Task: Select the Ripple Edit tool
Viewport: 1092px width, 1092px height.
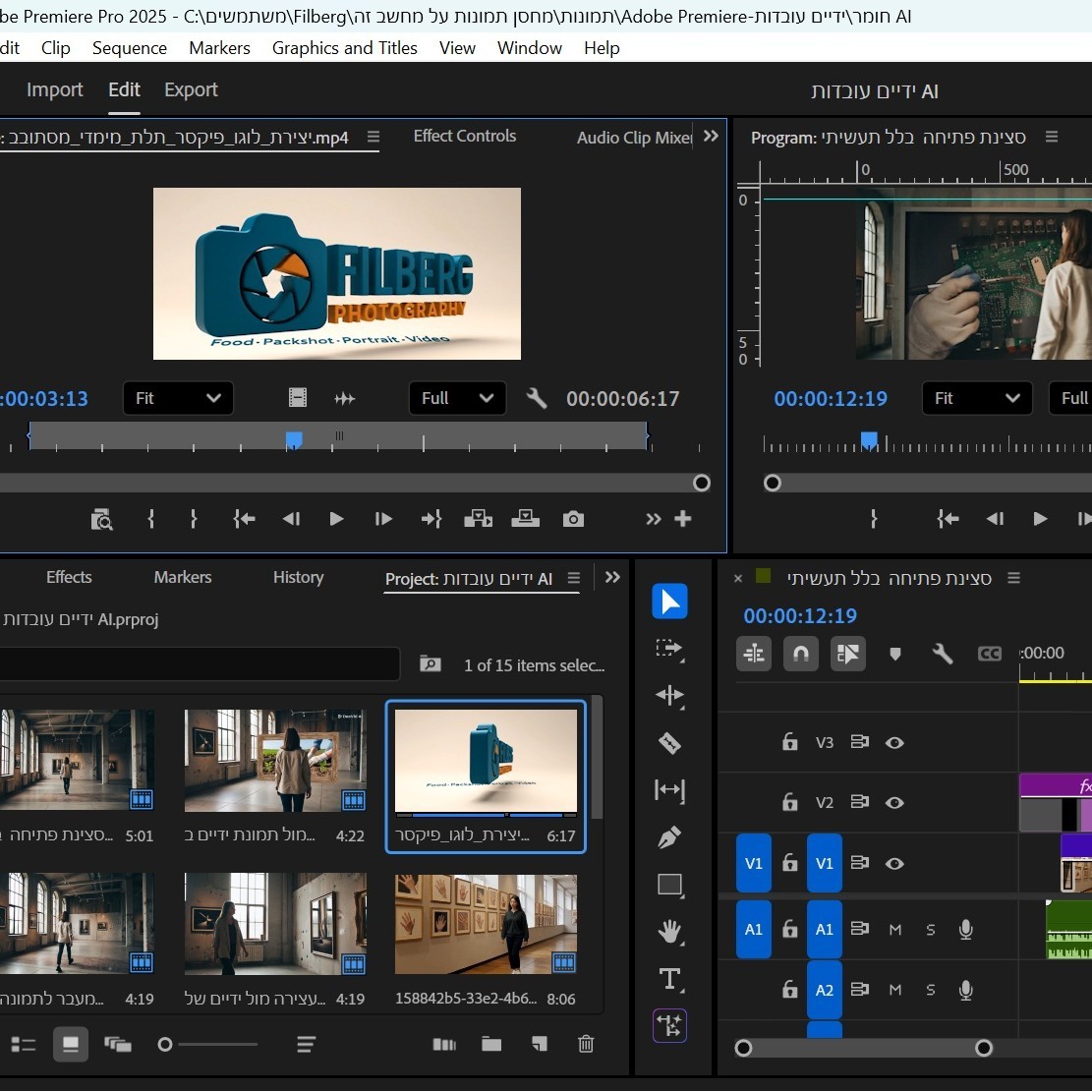Action: click(x=669, y=696)
